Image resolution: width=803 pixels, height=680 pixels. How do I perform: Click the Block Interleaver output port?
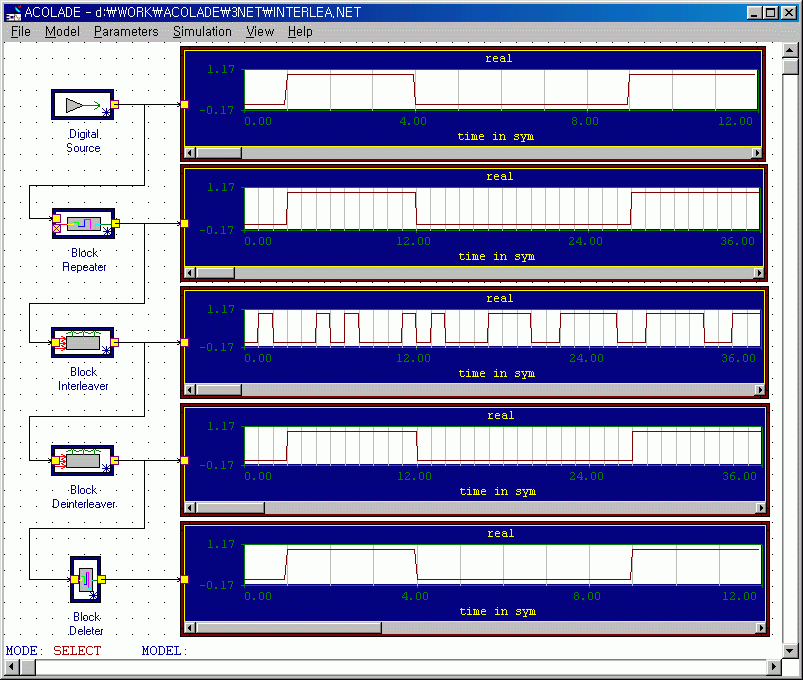pyautogui.click(x=115, y=343)
